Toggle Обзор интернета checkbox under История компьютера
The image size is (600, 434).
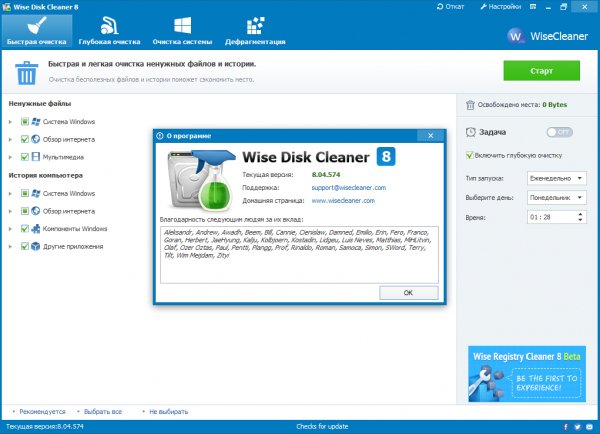(24, 211)
